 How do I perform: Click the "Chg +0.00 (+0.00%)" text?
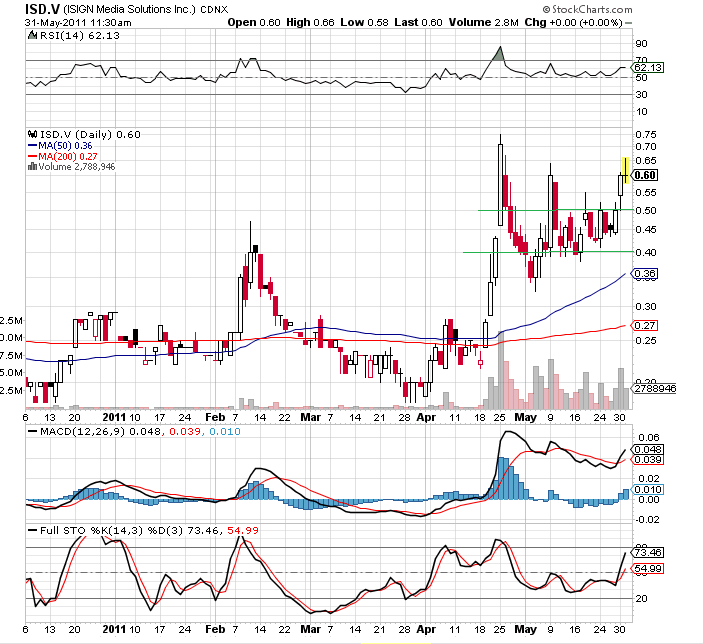point(573,22)
